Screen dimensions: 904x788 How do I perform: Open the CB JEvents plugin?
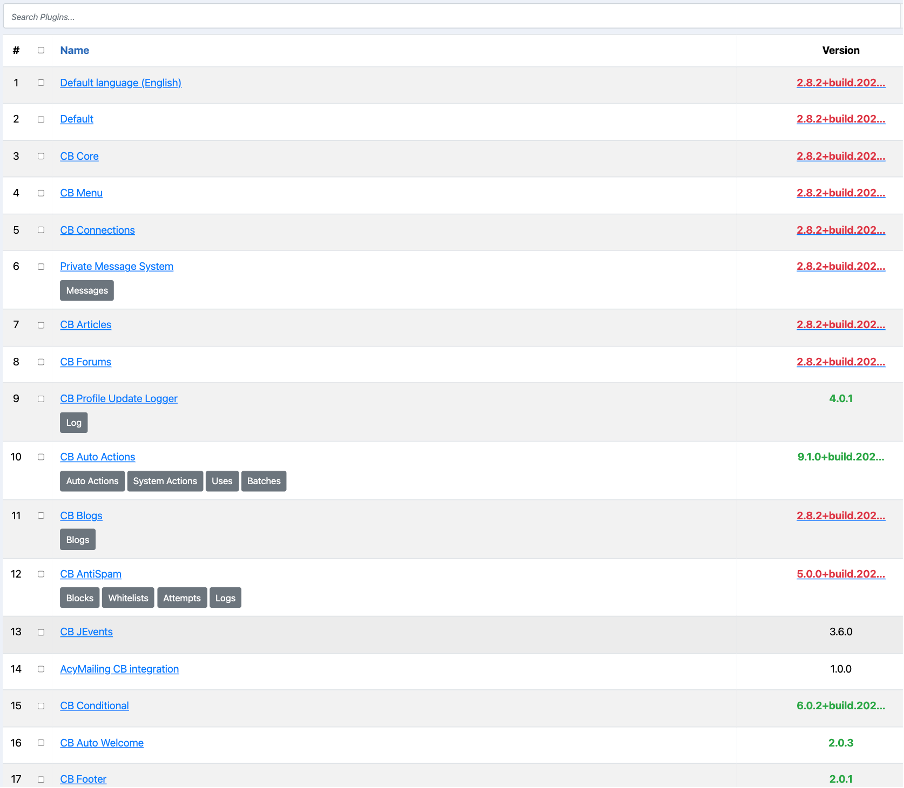point(86,632)
